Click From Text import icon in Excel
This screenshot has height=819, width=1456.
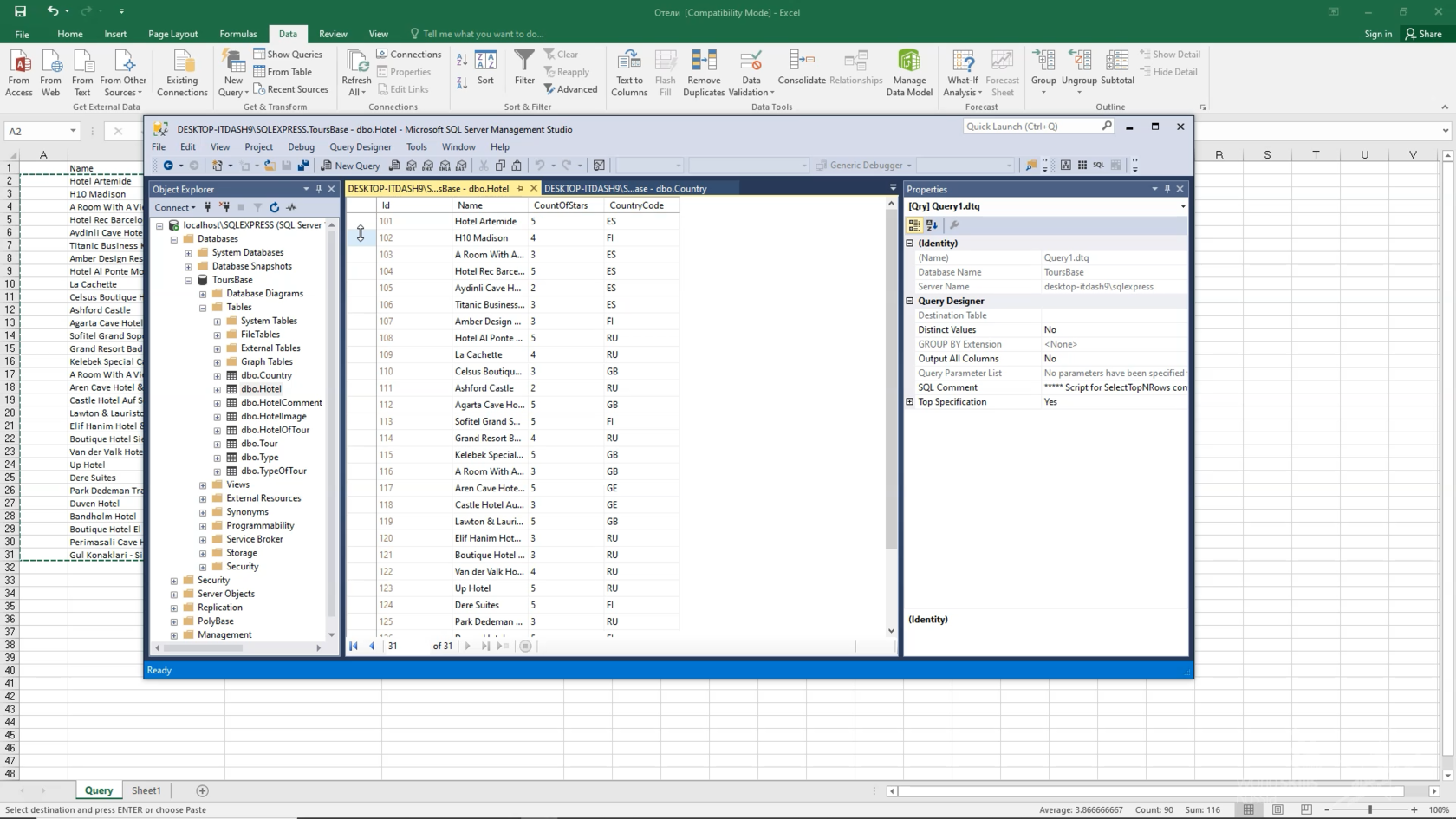point(82,73)
